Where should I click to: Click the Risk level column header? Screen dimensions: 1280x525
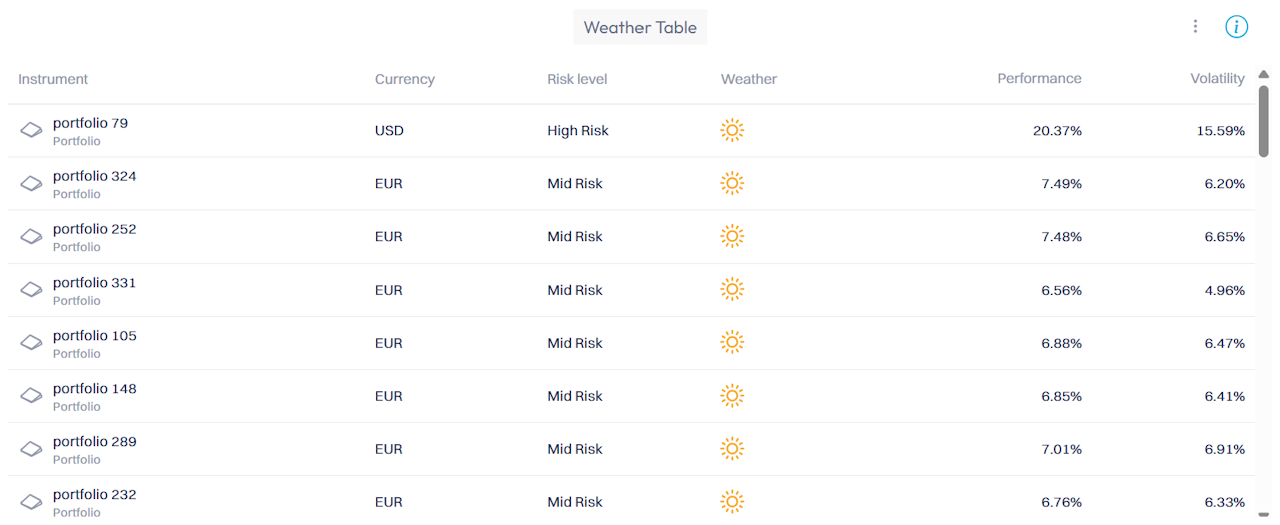(577, 79)
